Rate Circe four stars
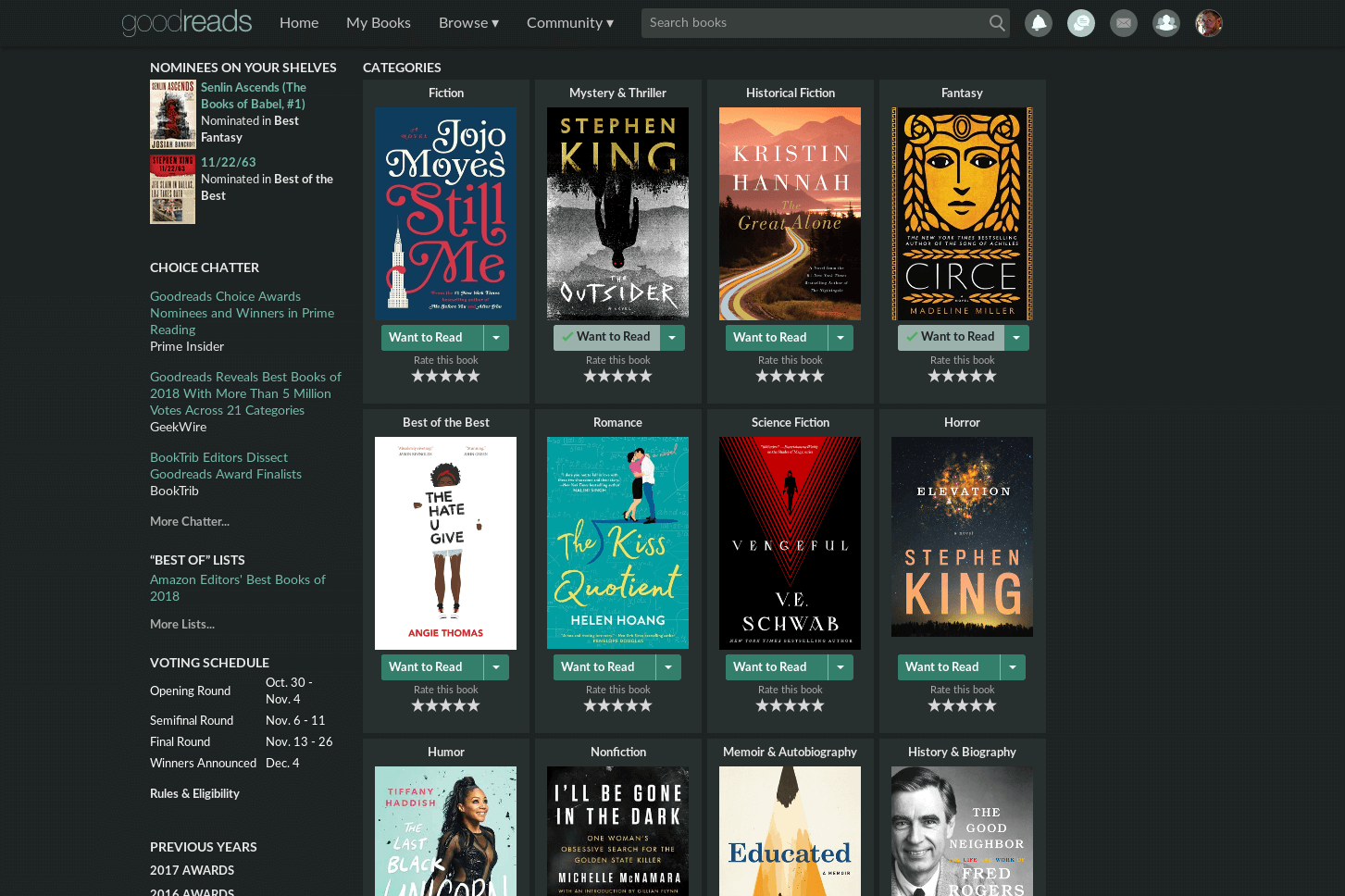Screen dimensions: 1345x896 [x=976, y=376]
